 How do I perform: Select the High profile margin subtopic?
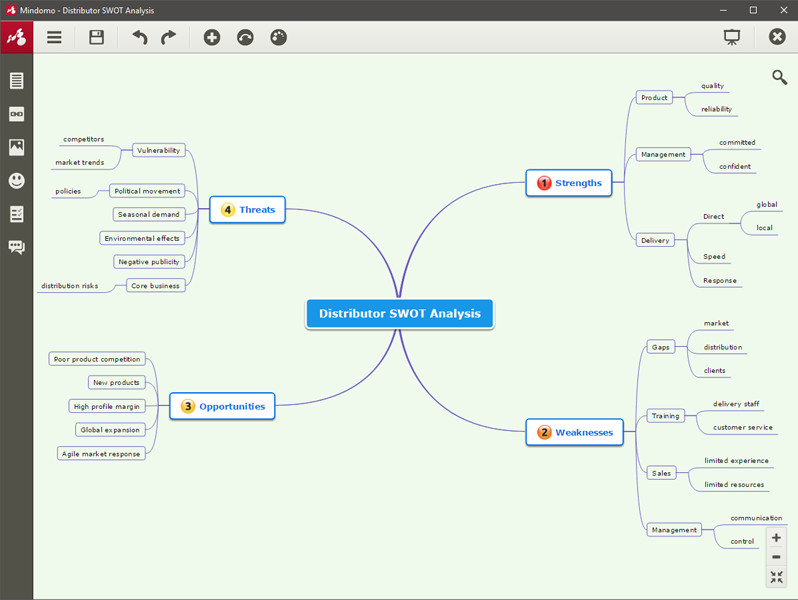click(106, 406)
